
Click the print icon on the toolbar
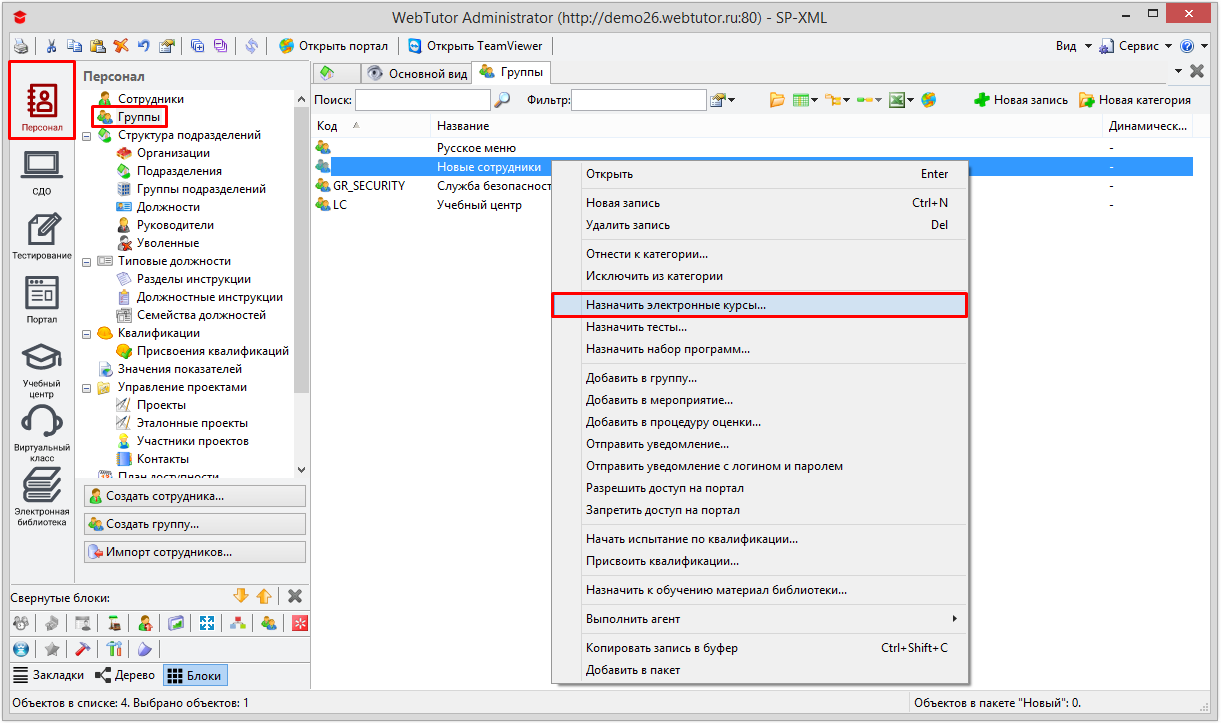point(20,45)
